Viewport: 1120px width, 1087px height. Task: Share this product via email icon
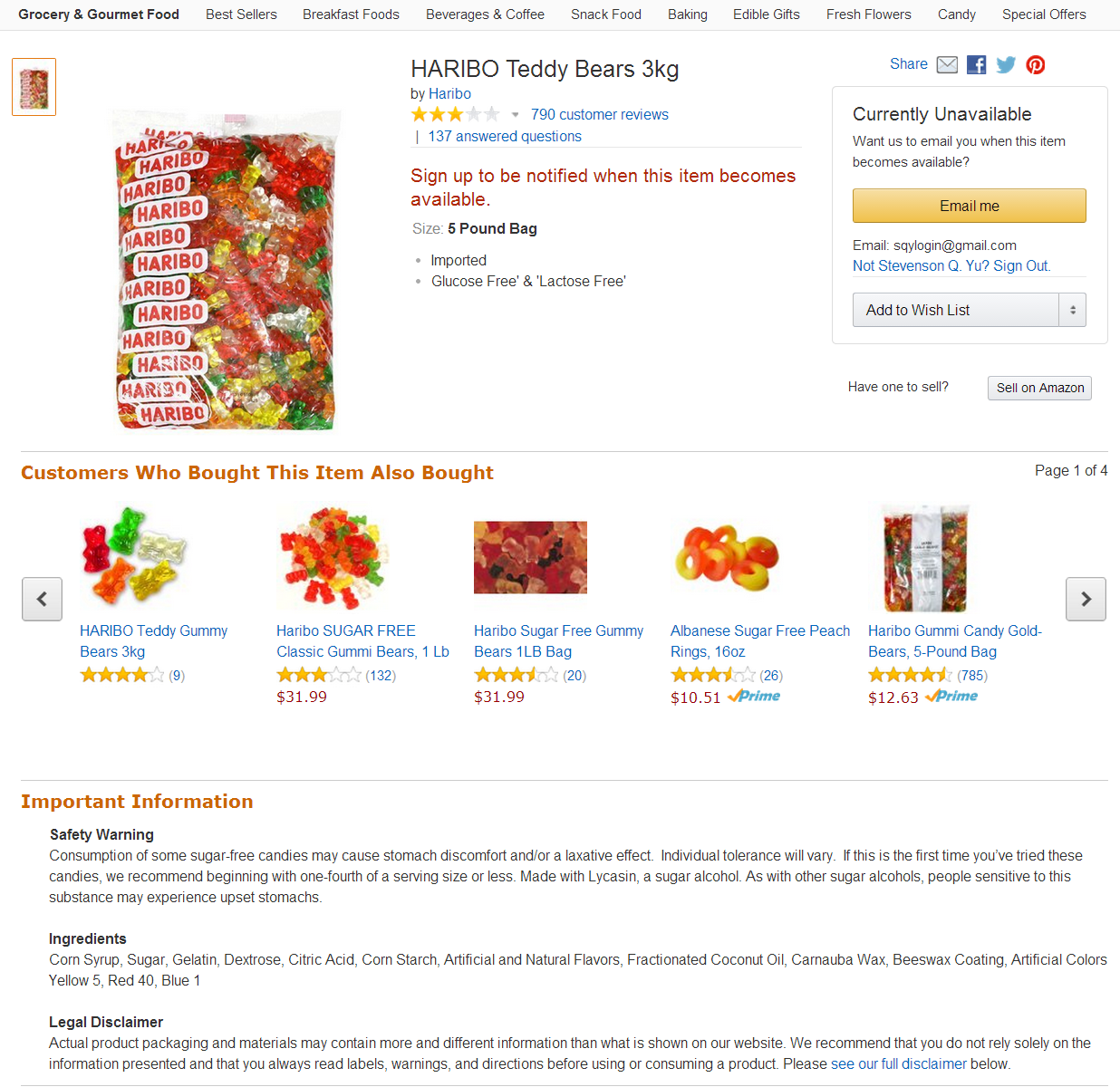946,64
